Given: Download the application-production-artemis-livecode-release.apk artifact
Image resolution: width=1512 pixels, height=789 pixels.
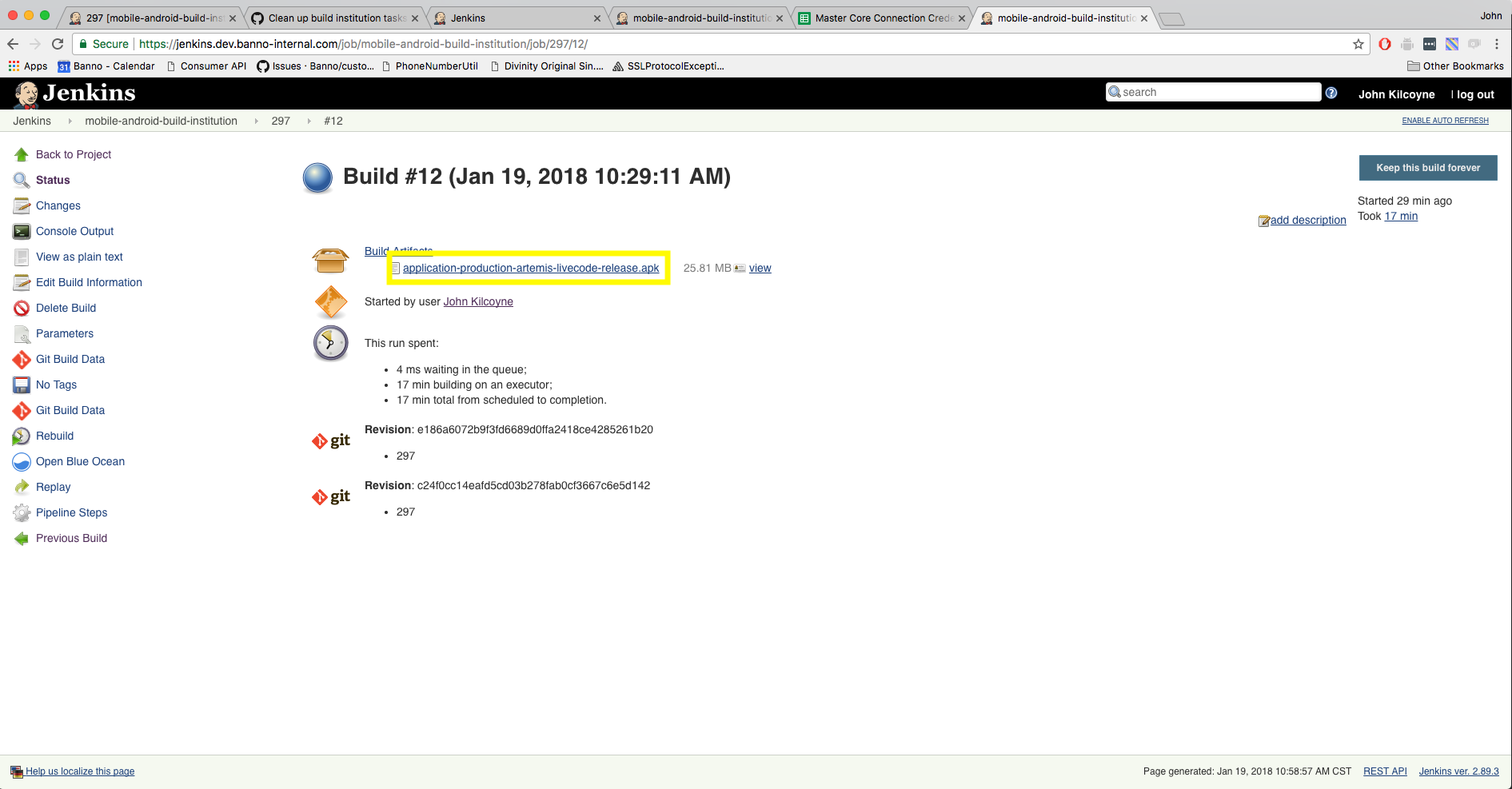Looking at the screenshot, I should click(x=531, y=268).
